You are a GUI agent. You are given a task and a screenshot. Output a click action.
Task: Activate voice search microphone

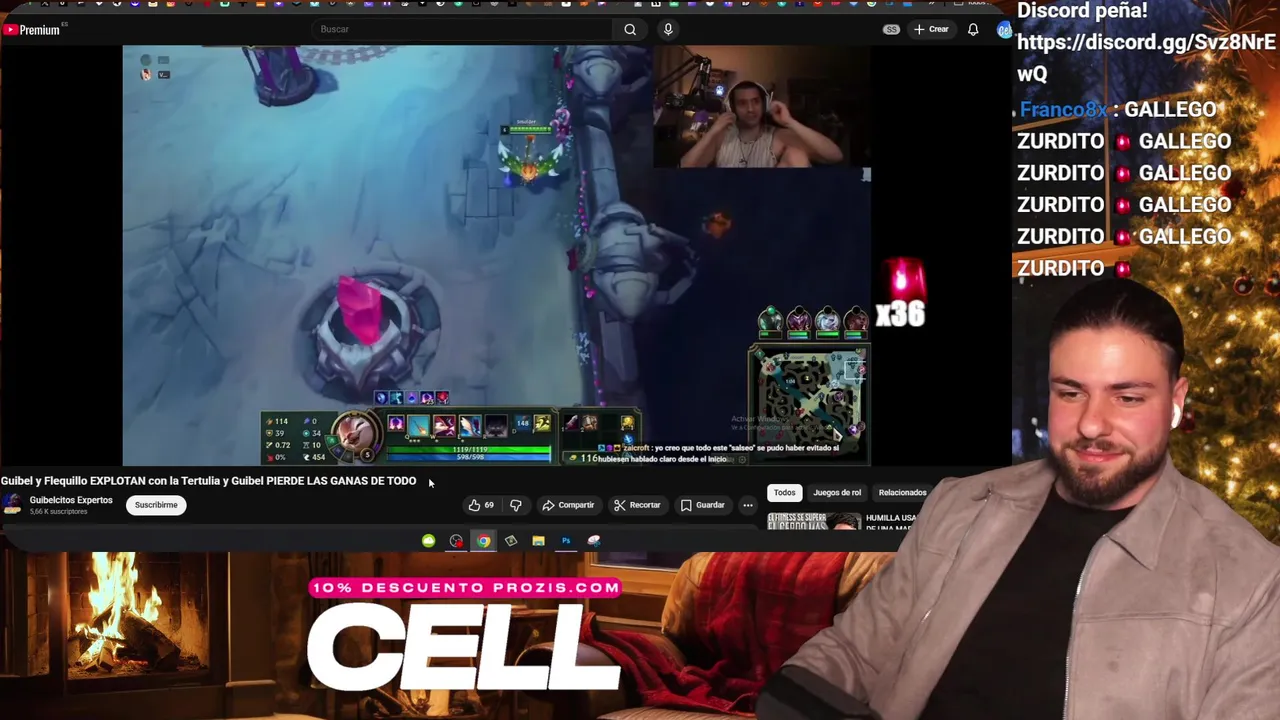pyautogui.click(x=668, y=29)
